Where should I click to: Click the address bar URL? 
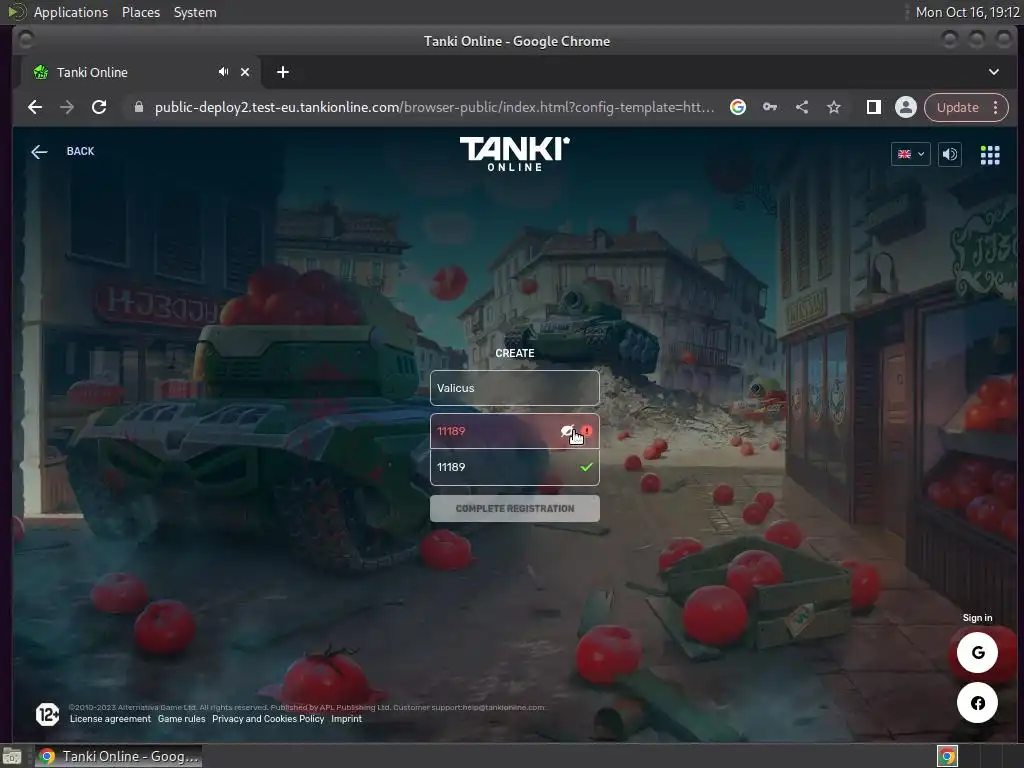(434, 107)
